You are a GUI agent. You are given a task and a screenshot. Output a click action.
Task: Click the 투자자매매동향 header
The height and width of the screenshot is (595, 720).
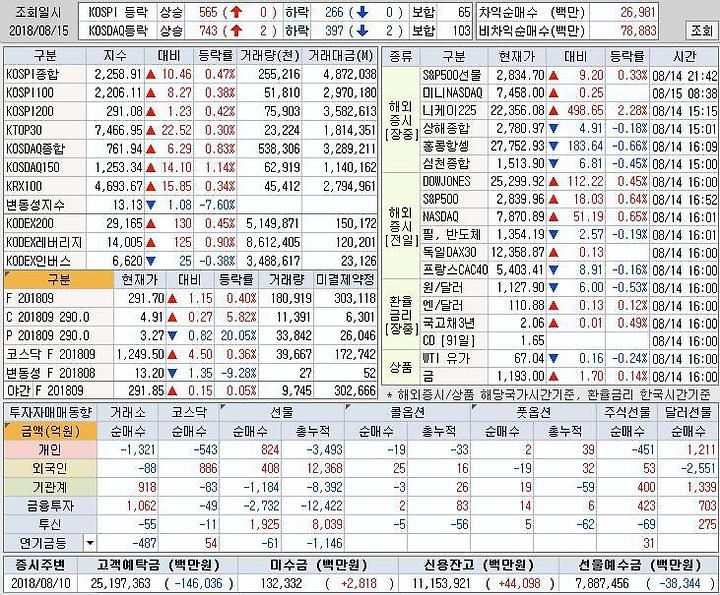pyautogui.click(x=51, y=412)
